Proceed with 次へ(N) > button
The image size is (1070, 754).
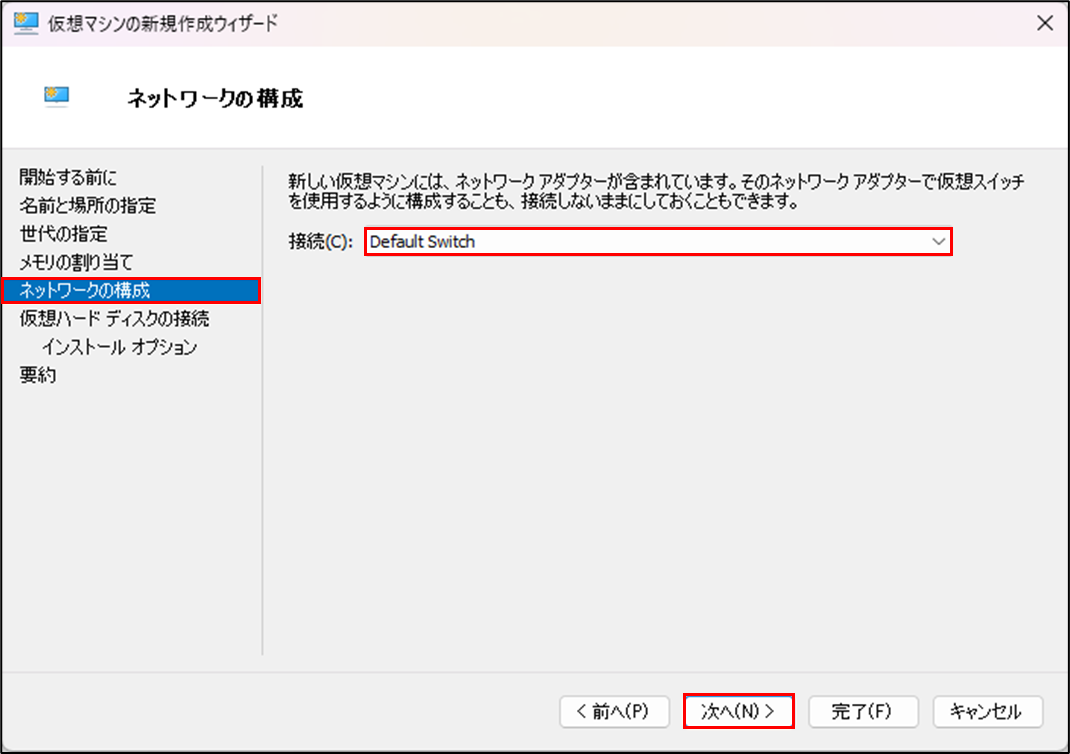738,712
